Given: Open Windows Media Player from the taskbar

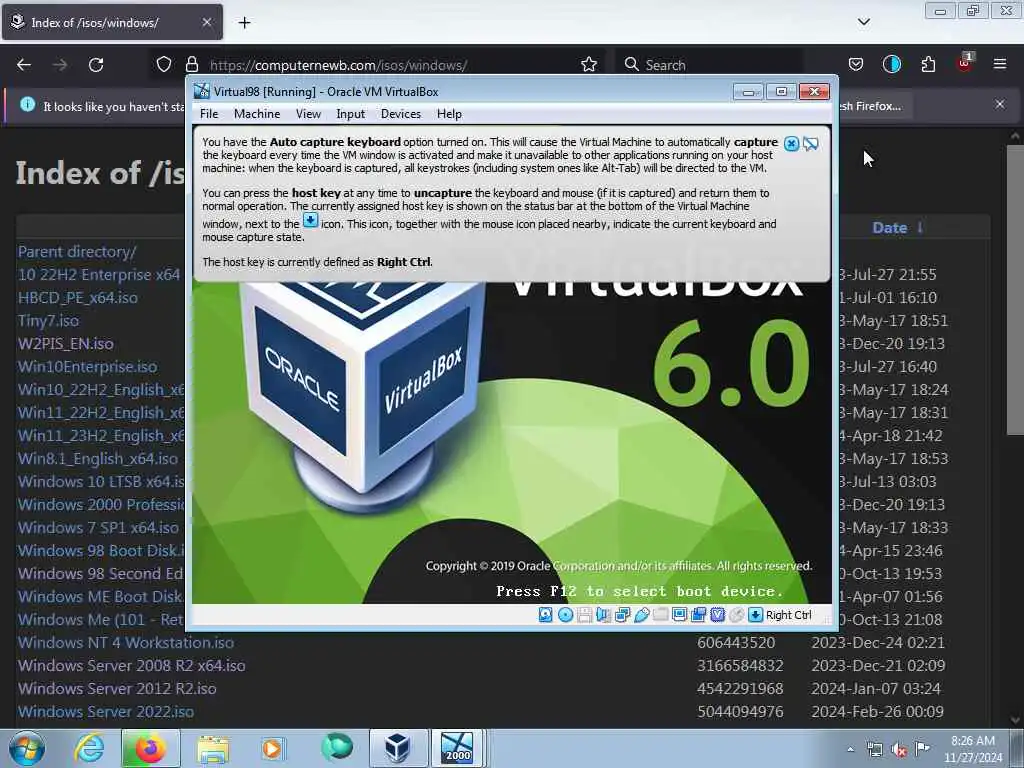Looking at the screenshot, I should (x=272, y=748).
